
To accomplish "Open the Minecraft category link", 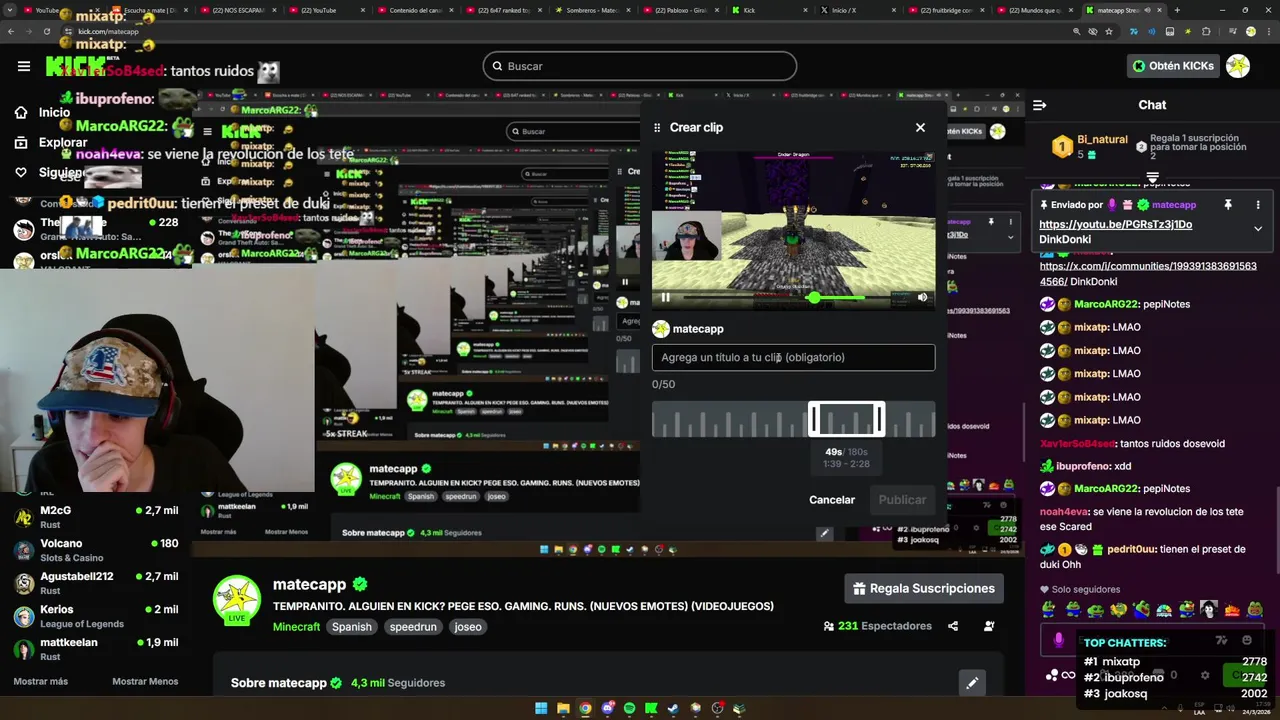I will [296, 627].
